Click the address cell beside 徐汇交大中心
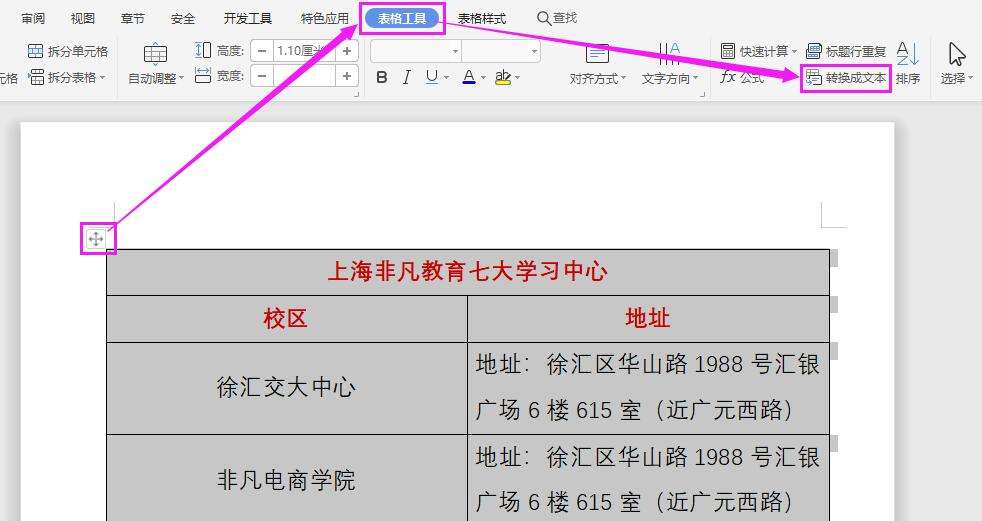This screenshot has height=521, width=982. 648,388
